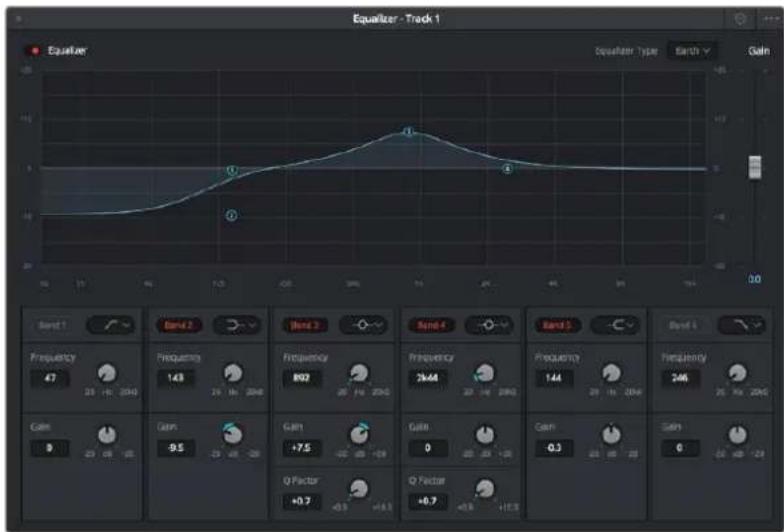This screenshot has height=532, width=784.
Task: Click the Band 2 Gain knob
Action: click(x=232, y=434)
